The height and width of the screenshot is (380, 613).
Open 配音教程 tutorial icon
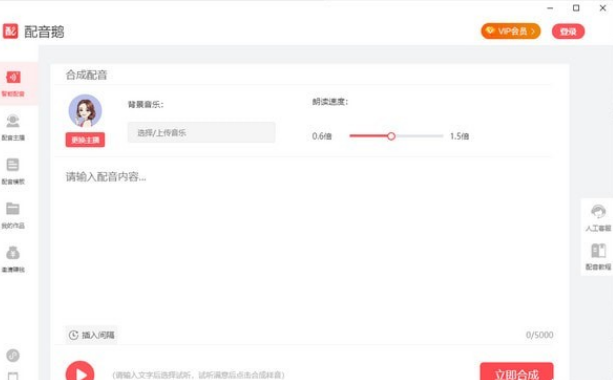[x=598, y=257]
